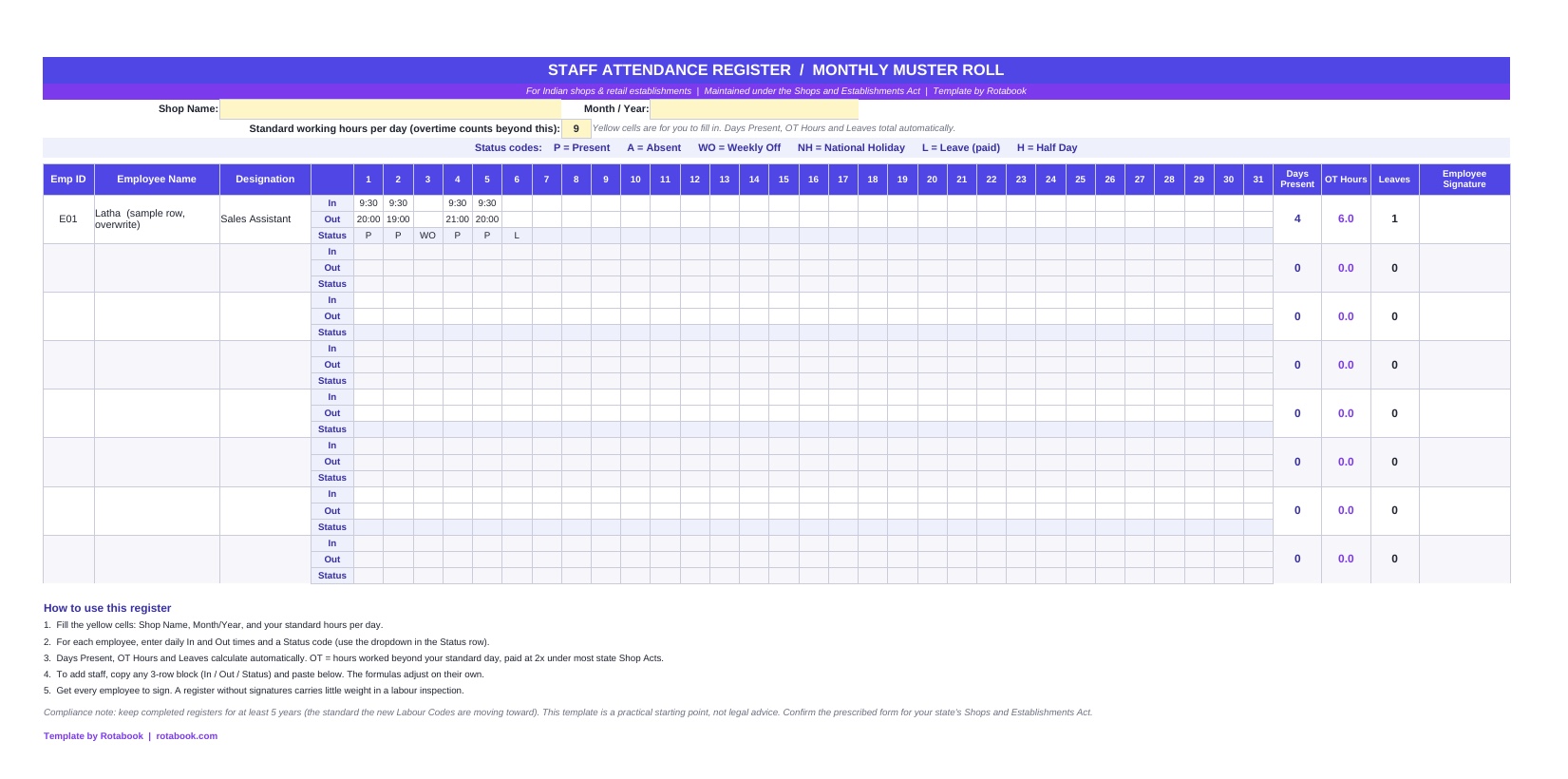
Task: Open the day 3 Status cell showing 'WO'
Action: [x=427, y=236]
